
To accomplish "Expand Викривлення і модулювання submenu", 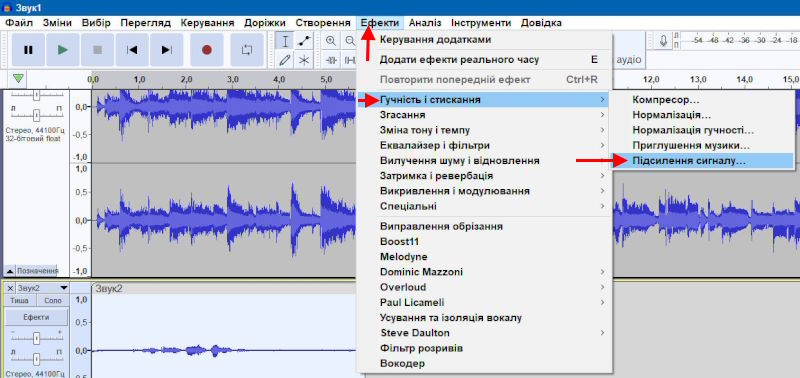I will pyautogui.click(x=484, y=191).
